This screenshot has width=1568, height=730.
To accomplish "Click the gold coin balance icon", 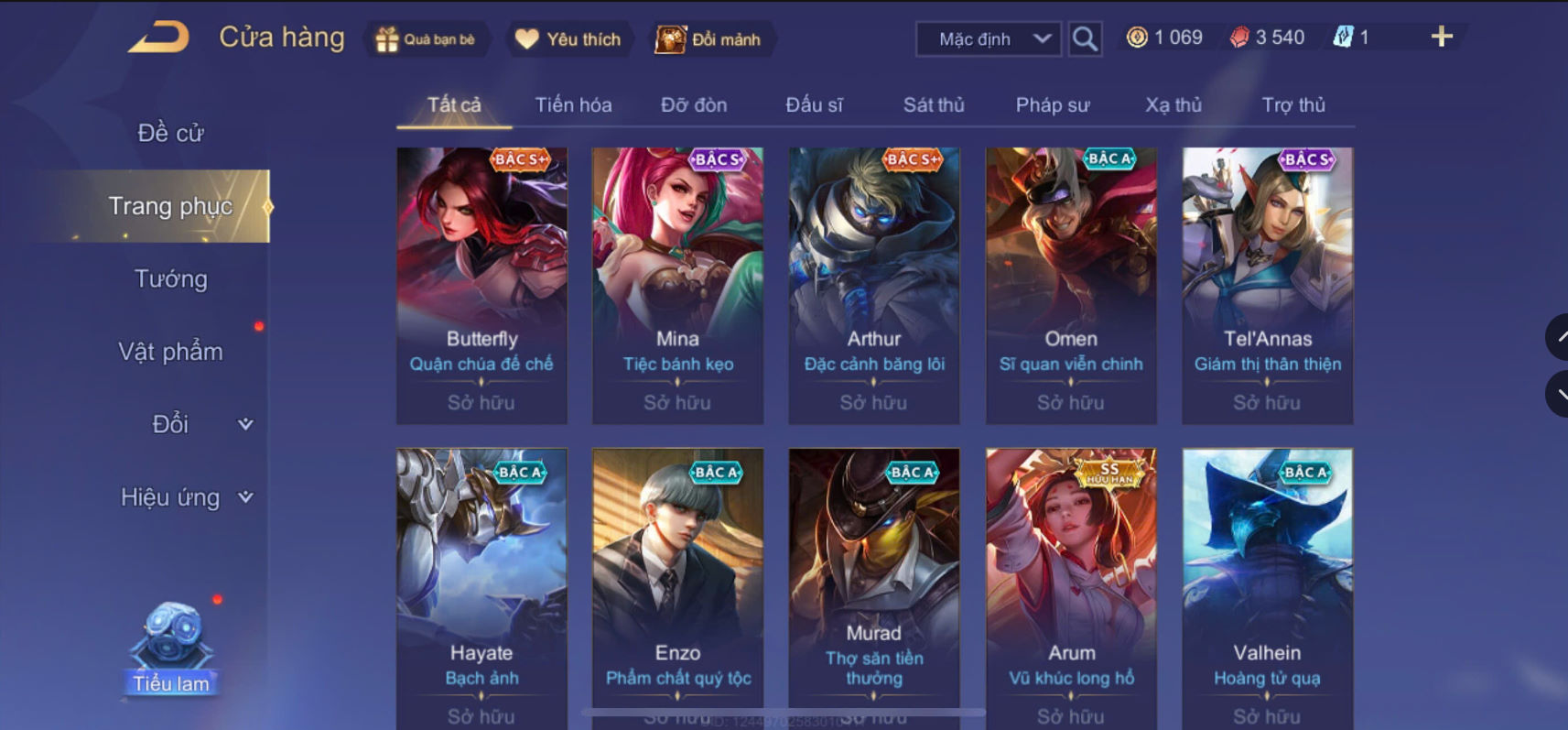I will click(1137, 38).
